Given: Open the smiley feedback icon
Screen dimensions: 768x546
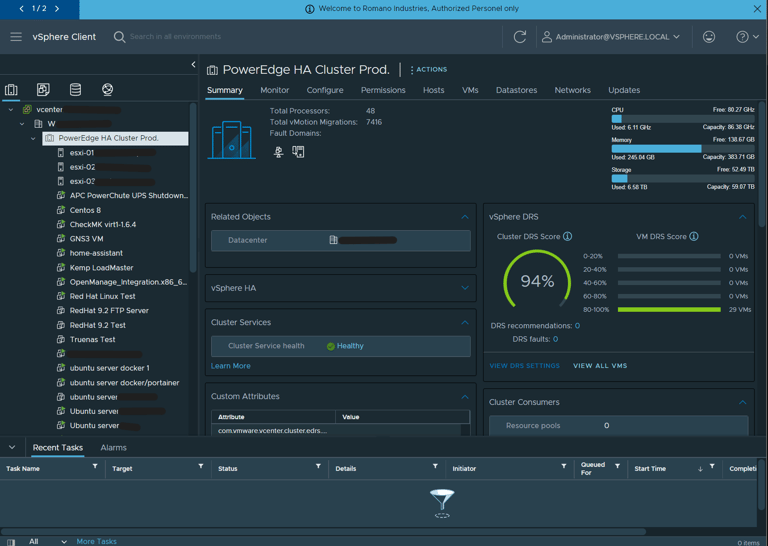Looking at the screenshot, I should pos(709,37).
